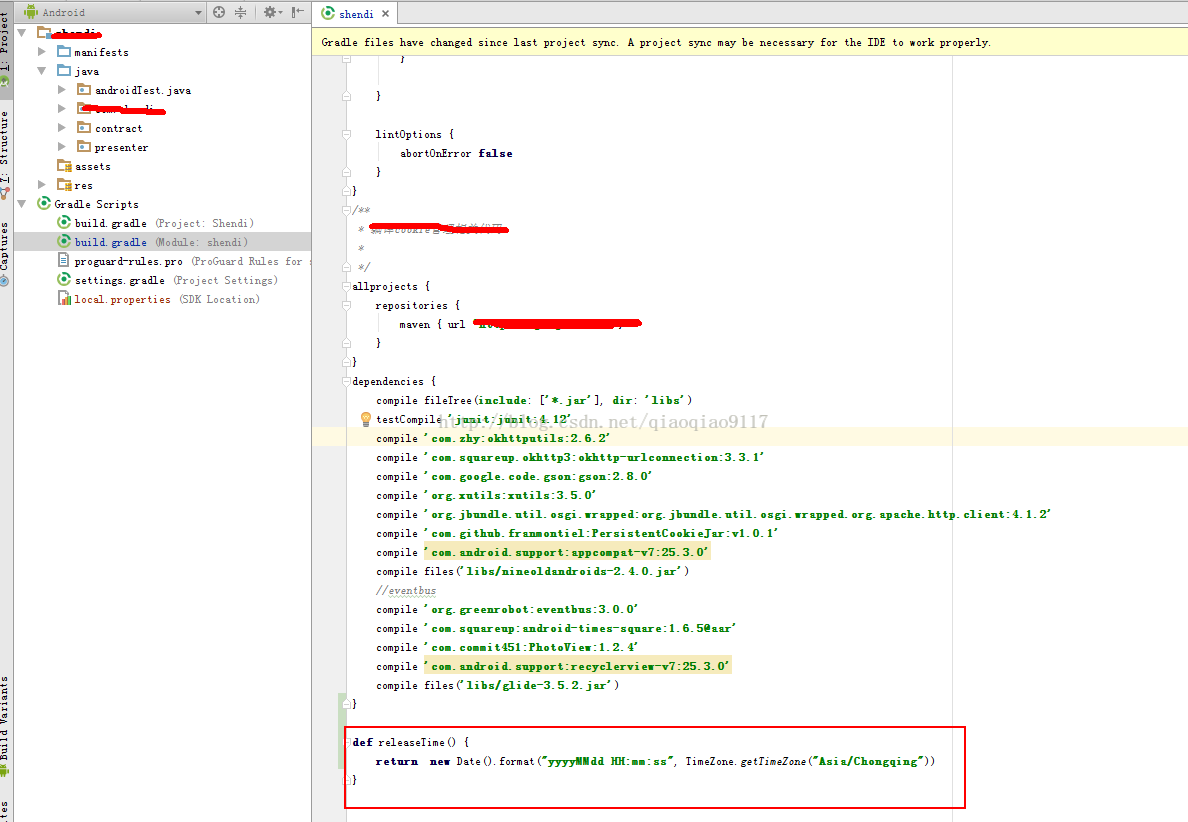Click the assets folder icon
This screenshot has width=1188, height=822.
coord(64,166)
